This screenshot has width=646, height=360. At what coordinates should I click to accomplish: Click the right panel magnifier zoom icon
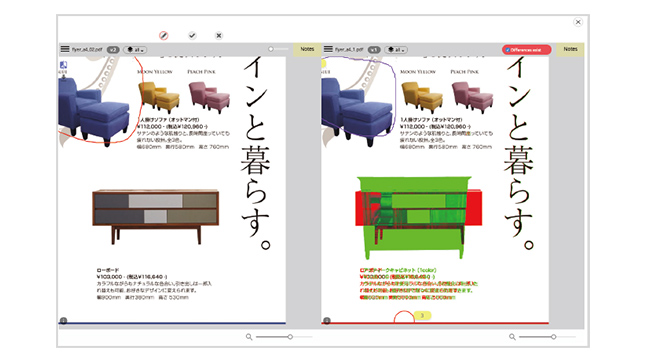click(512, 337)
